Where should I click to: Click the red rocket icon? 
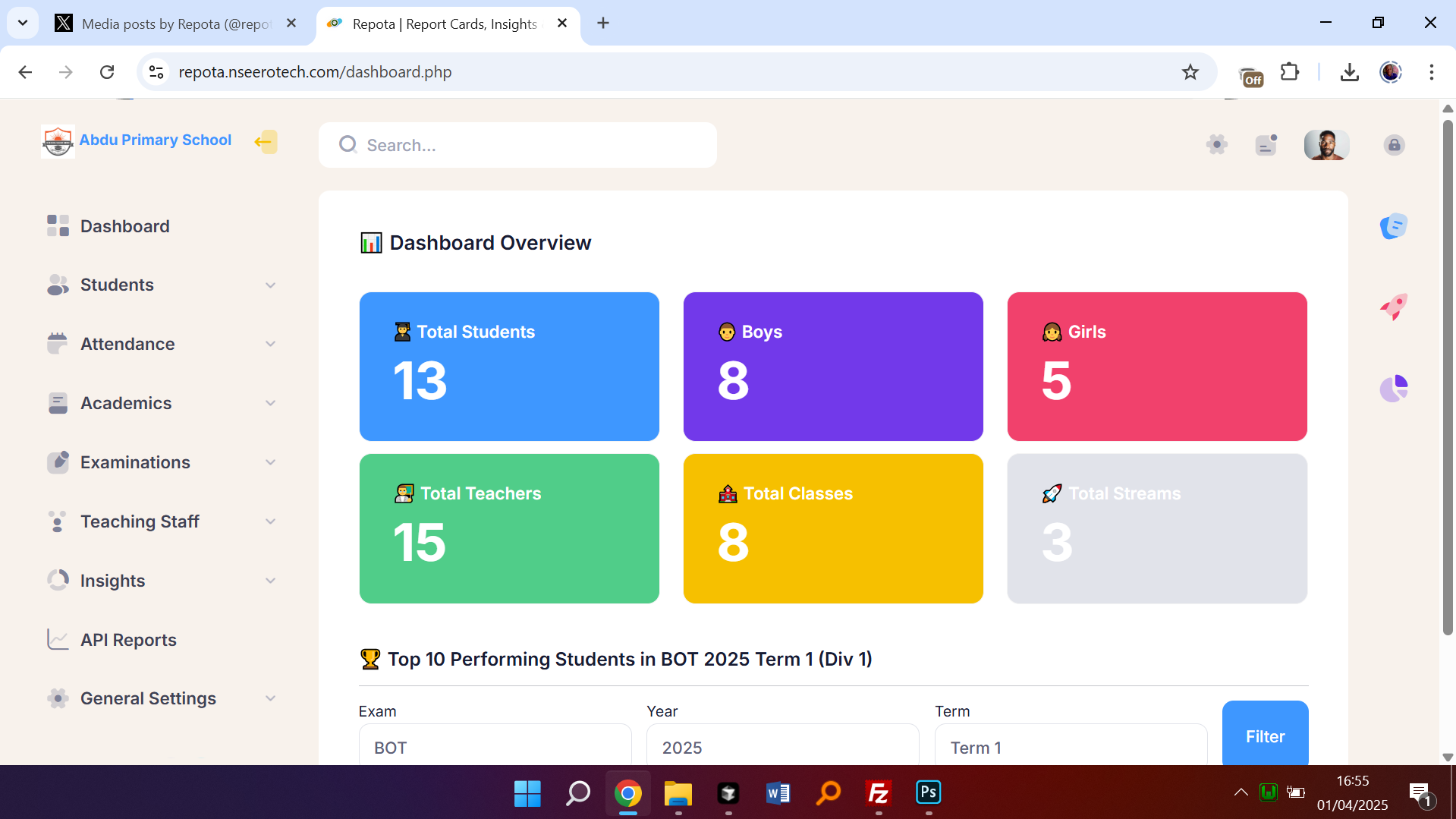pos(1393,307)
